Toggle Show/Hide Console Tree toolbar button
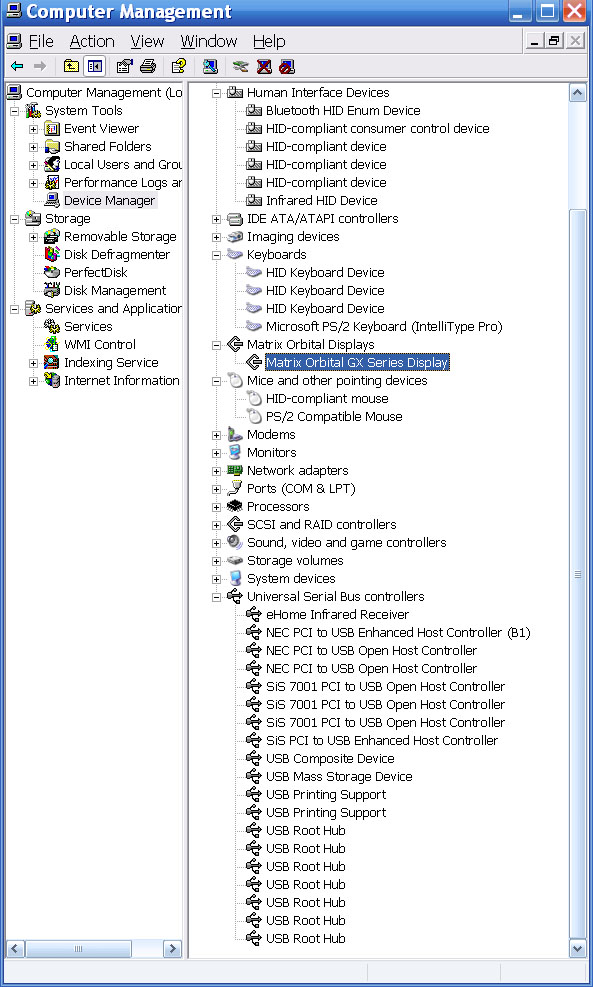The height and width of the screenshot is (987, 593). click(x=94, y=66)
